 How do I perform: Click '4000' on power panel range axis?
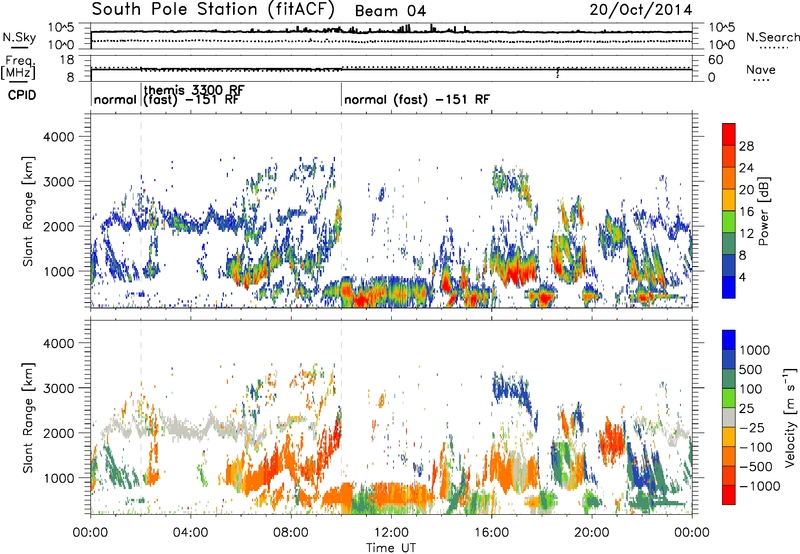tap(58, 137)
